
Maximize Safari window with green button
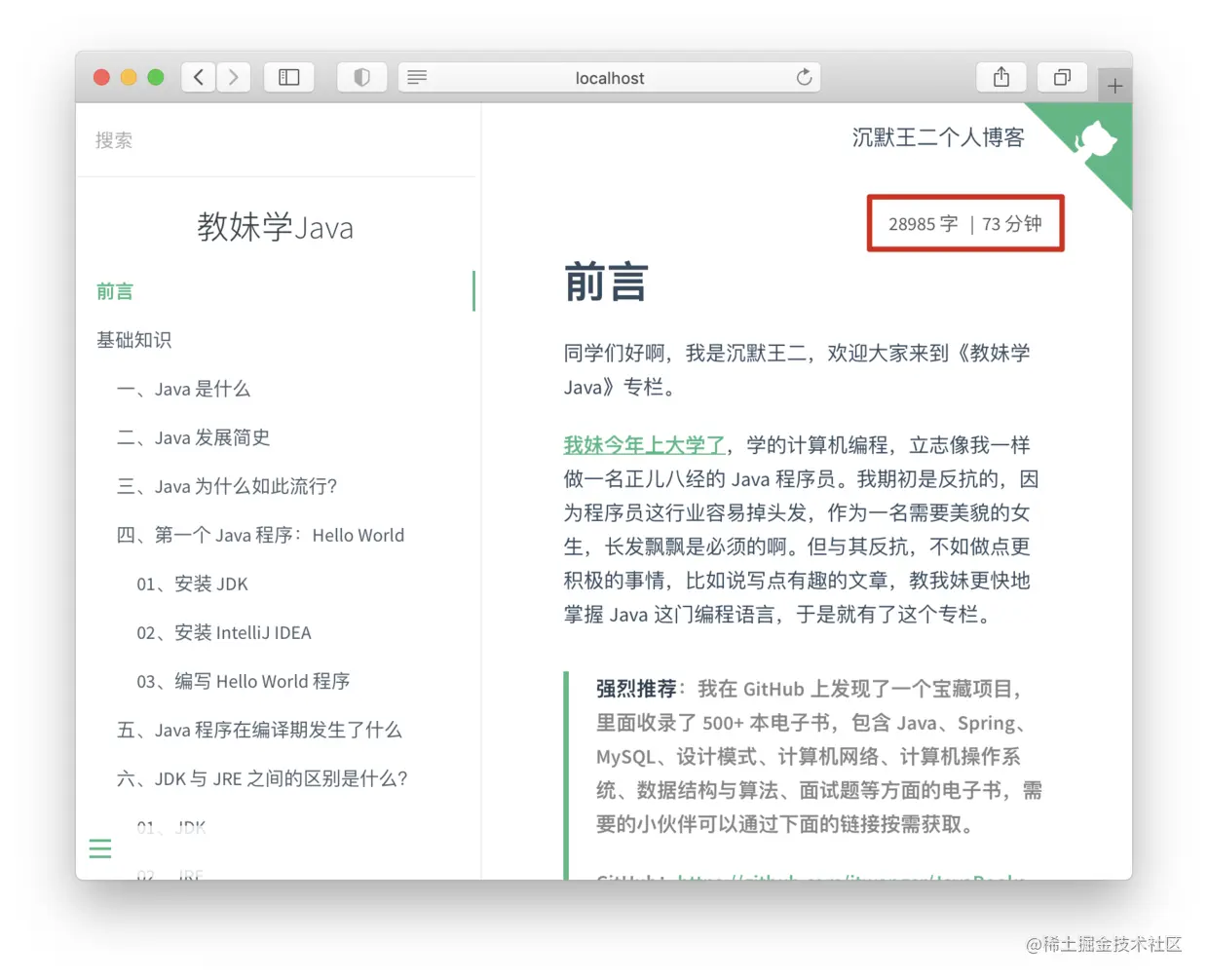click(156, 77)
